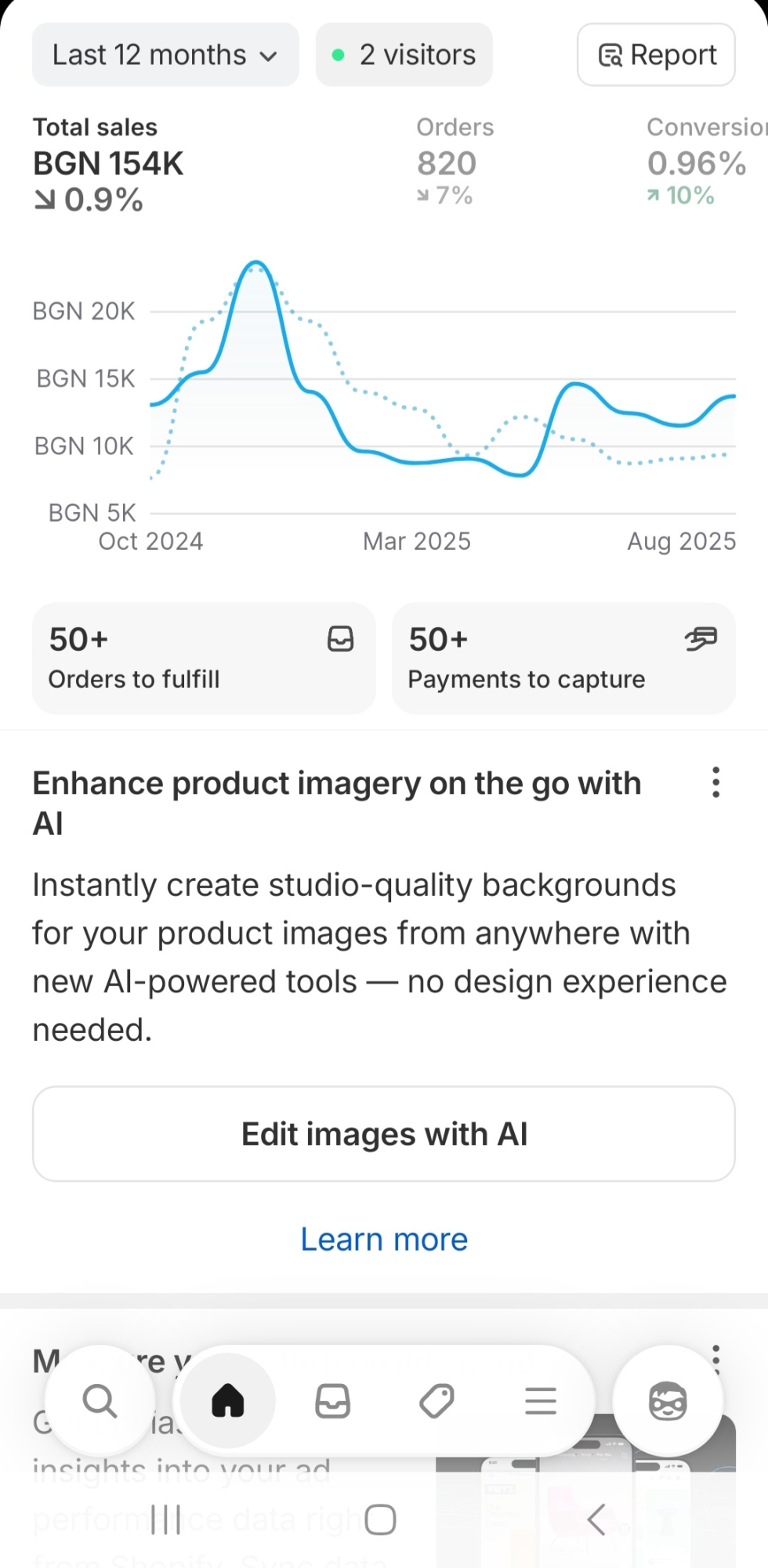Tap the Android home navigation button
The image size is (768, 1568).
tap(380, 1519)
